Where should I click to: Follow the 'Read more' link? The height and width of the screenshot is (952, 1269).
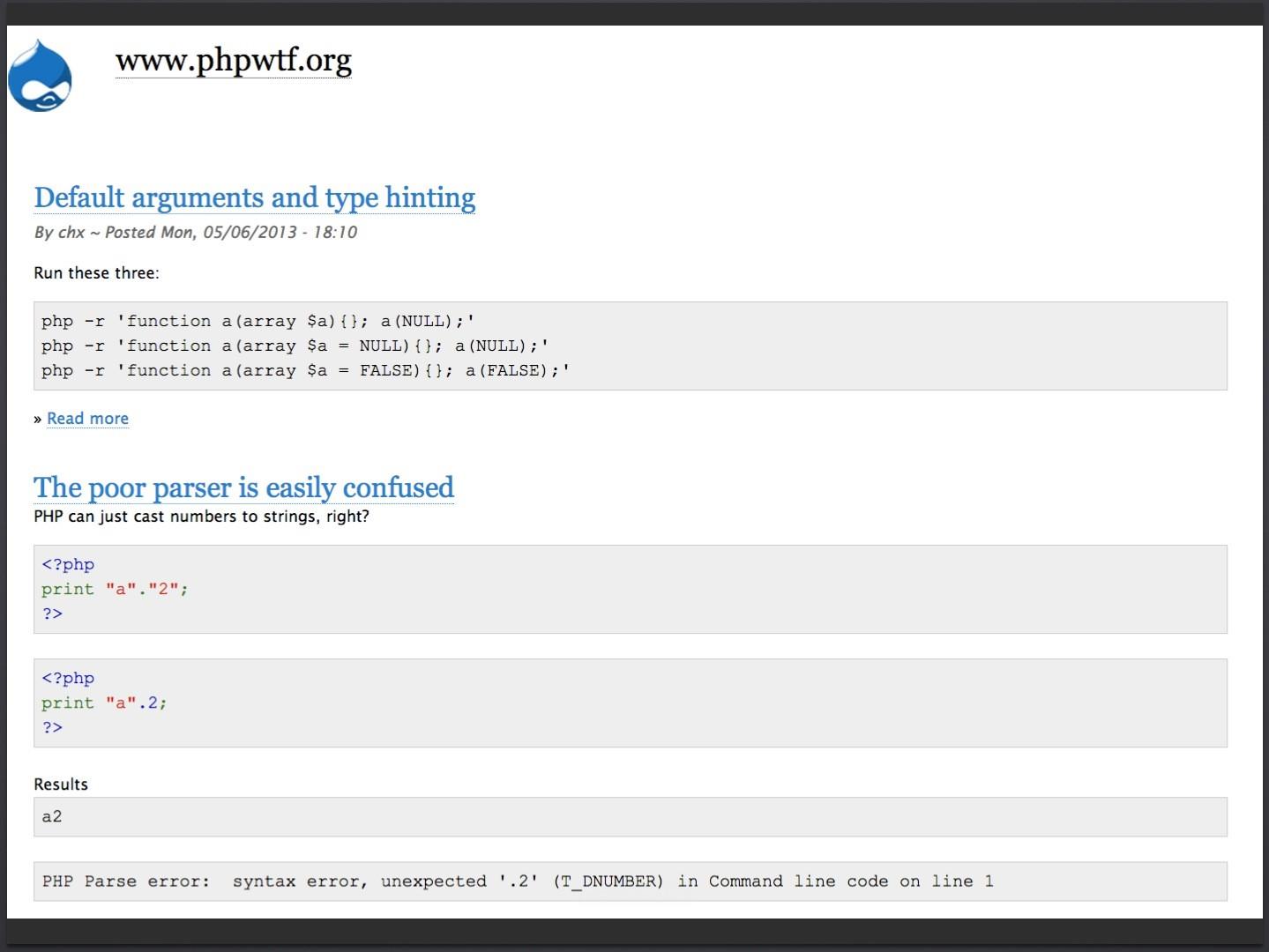[87, 419]
